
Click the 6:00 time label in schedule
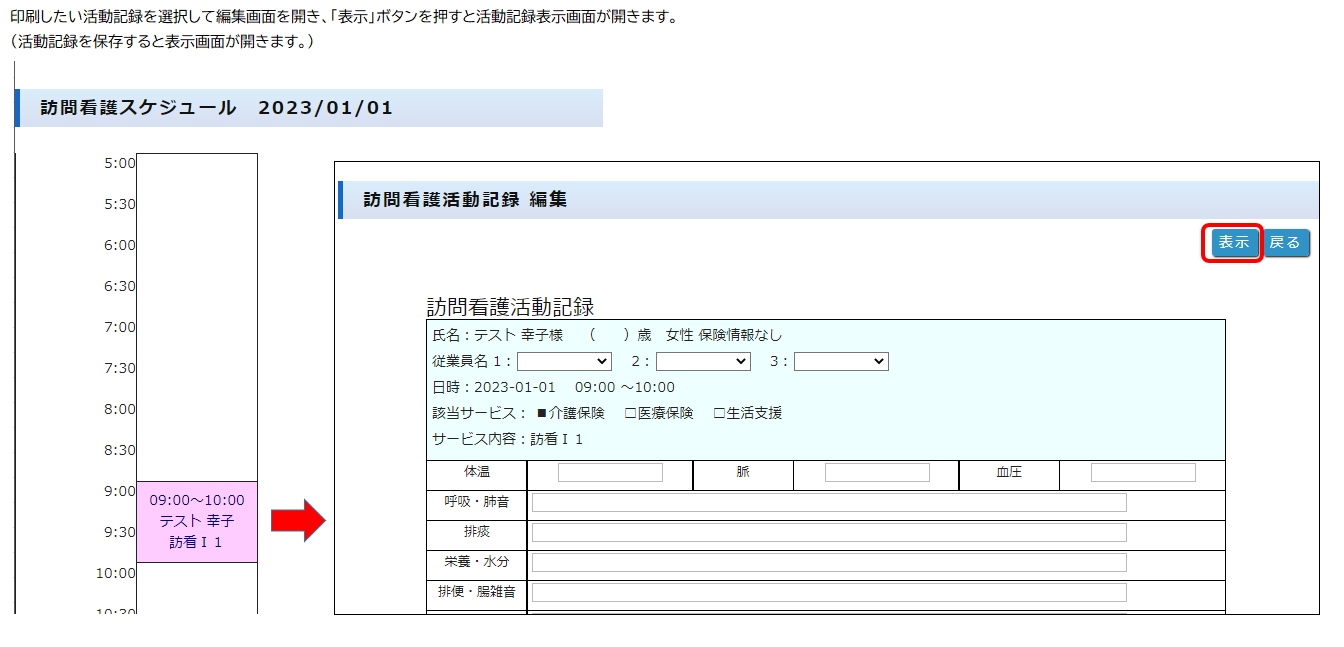pyautogui.click(x=119, y=245)
